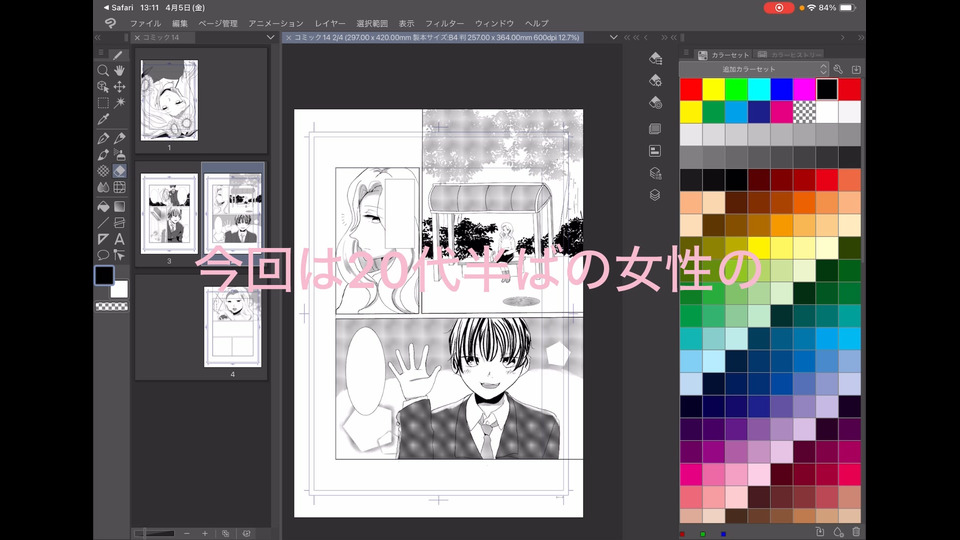
Task: Select the Brush tool
Action: point(103,155)
